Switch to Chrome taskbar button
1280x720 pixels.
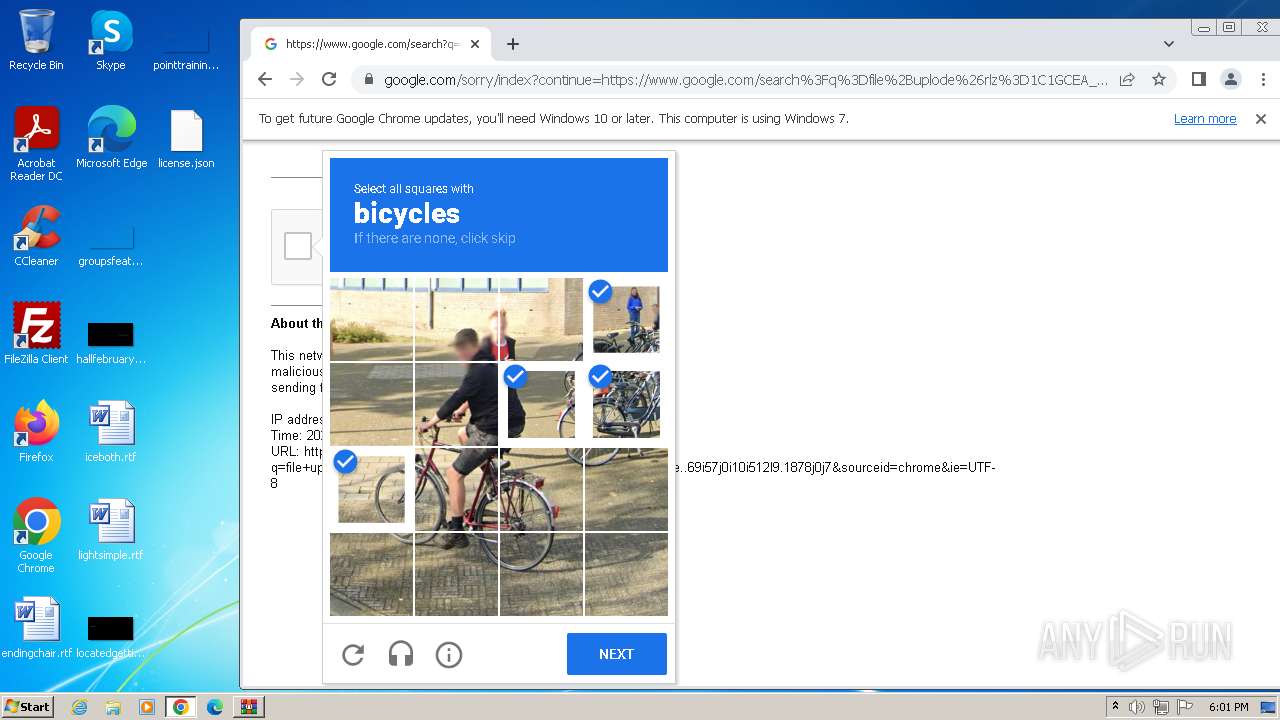click(x=181, y=707)
